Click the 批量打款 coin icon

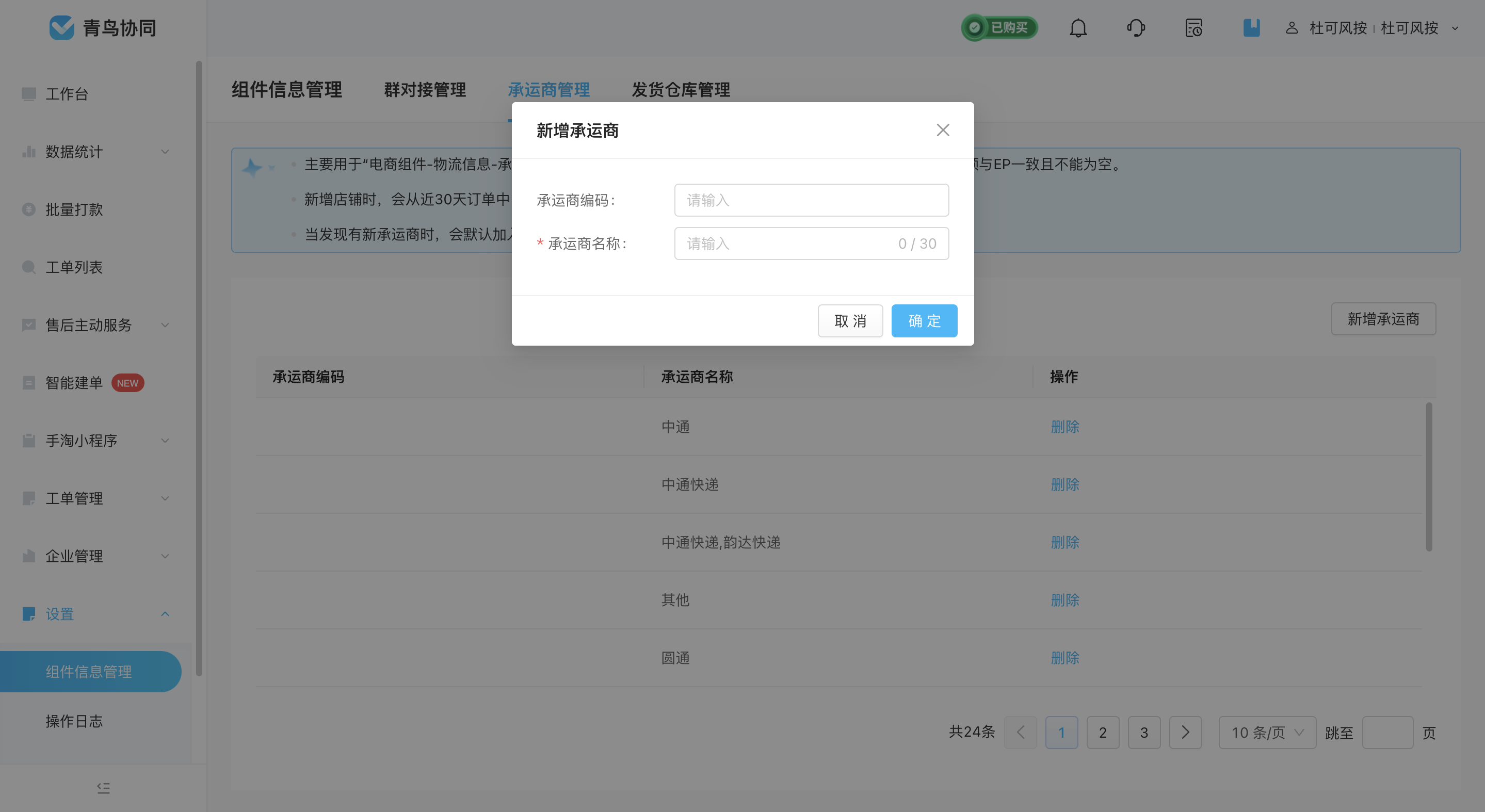point(28,209)
